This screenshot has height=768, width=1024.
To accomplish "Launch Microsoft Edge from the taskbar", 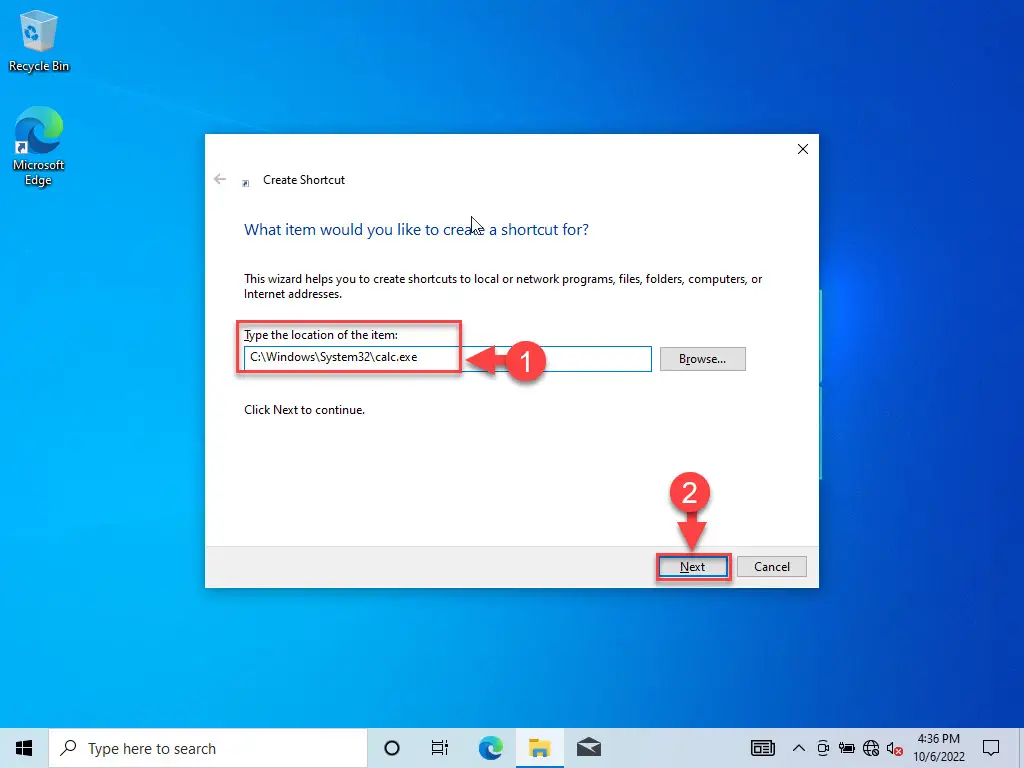I will [490, 748].
